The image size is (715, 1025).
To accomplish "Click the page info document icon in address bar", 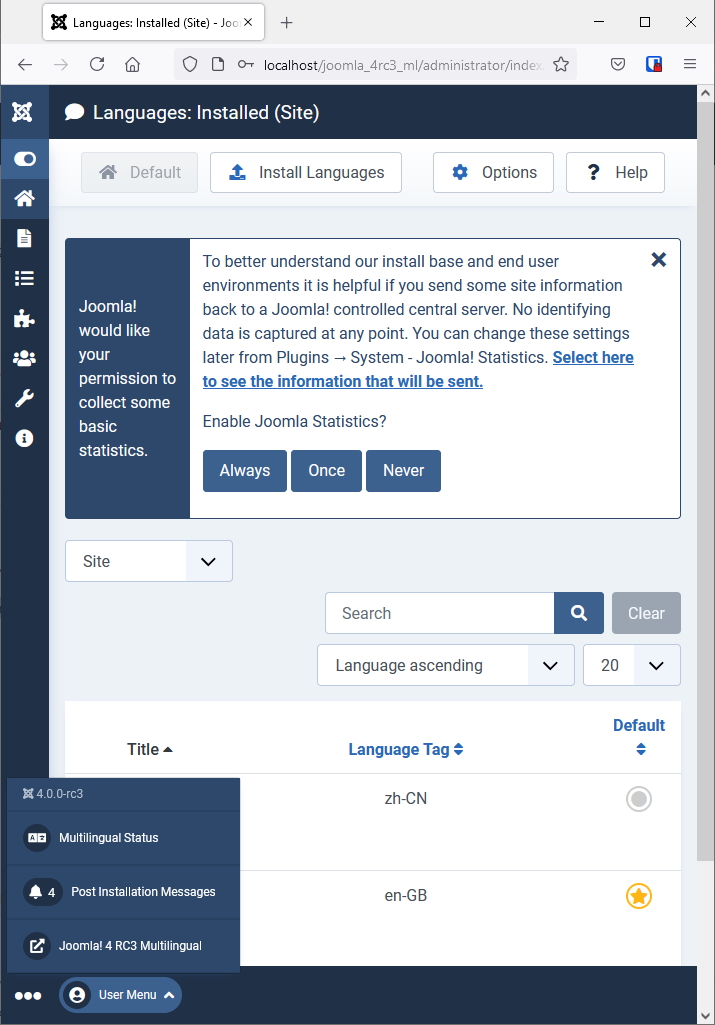I will coord(218,64).
